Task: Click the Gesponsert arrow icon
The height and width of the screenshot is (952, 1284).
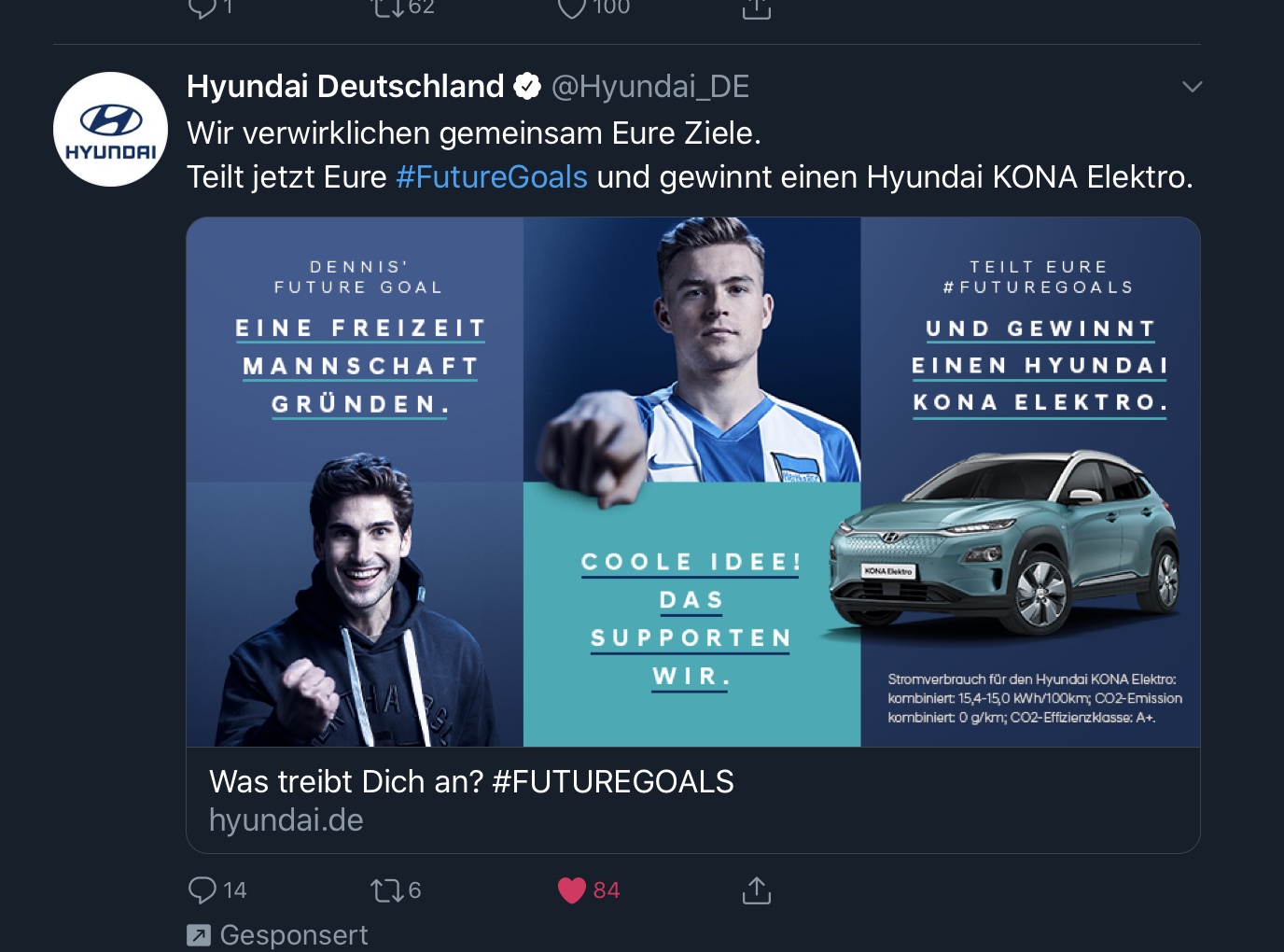Action: point(199,934)
